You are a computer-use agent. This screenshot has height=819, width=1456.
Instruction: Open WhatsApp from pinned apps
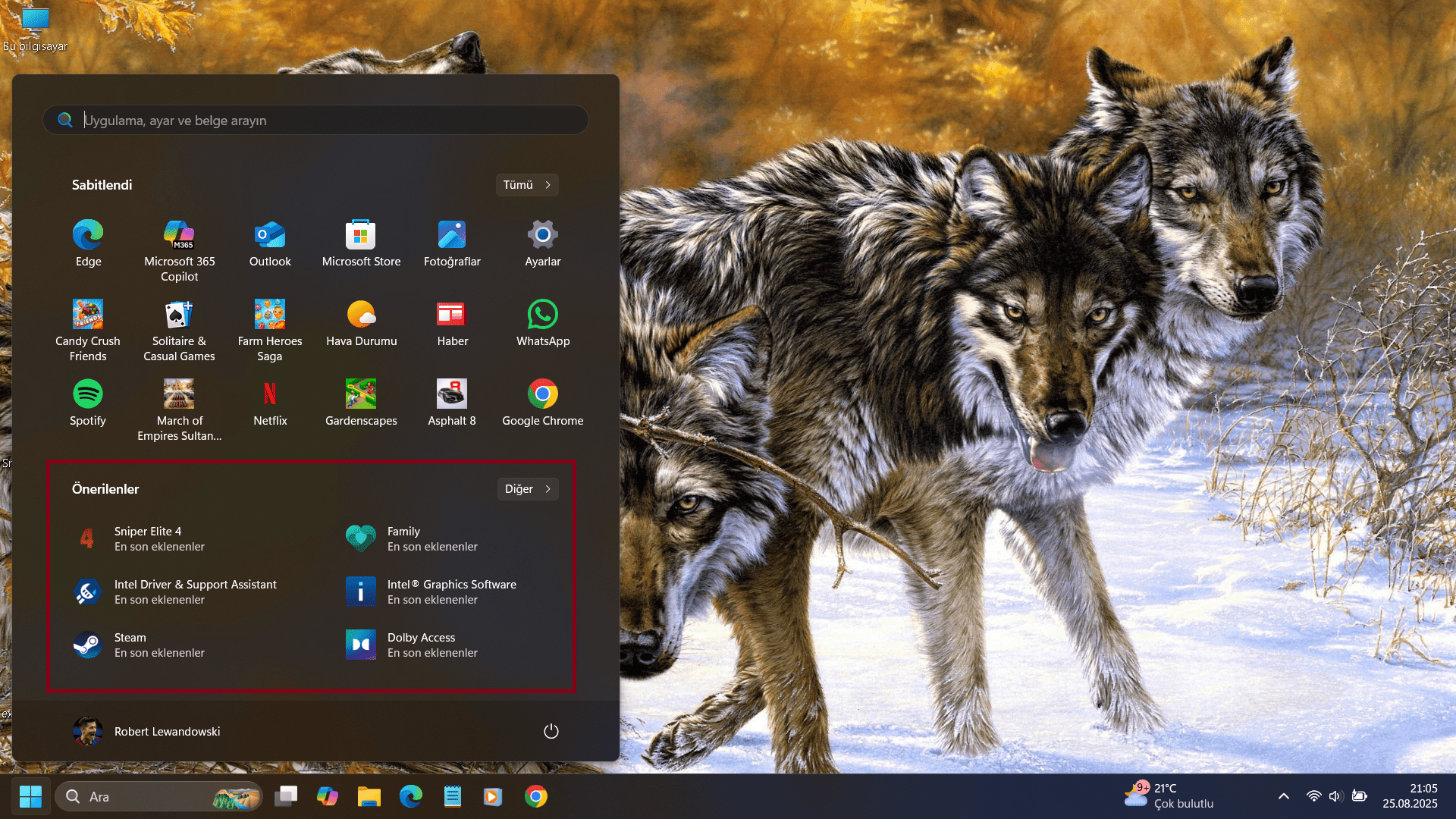point(543,323)
